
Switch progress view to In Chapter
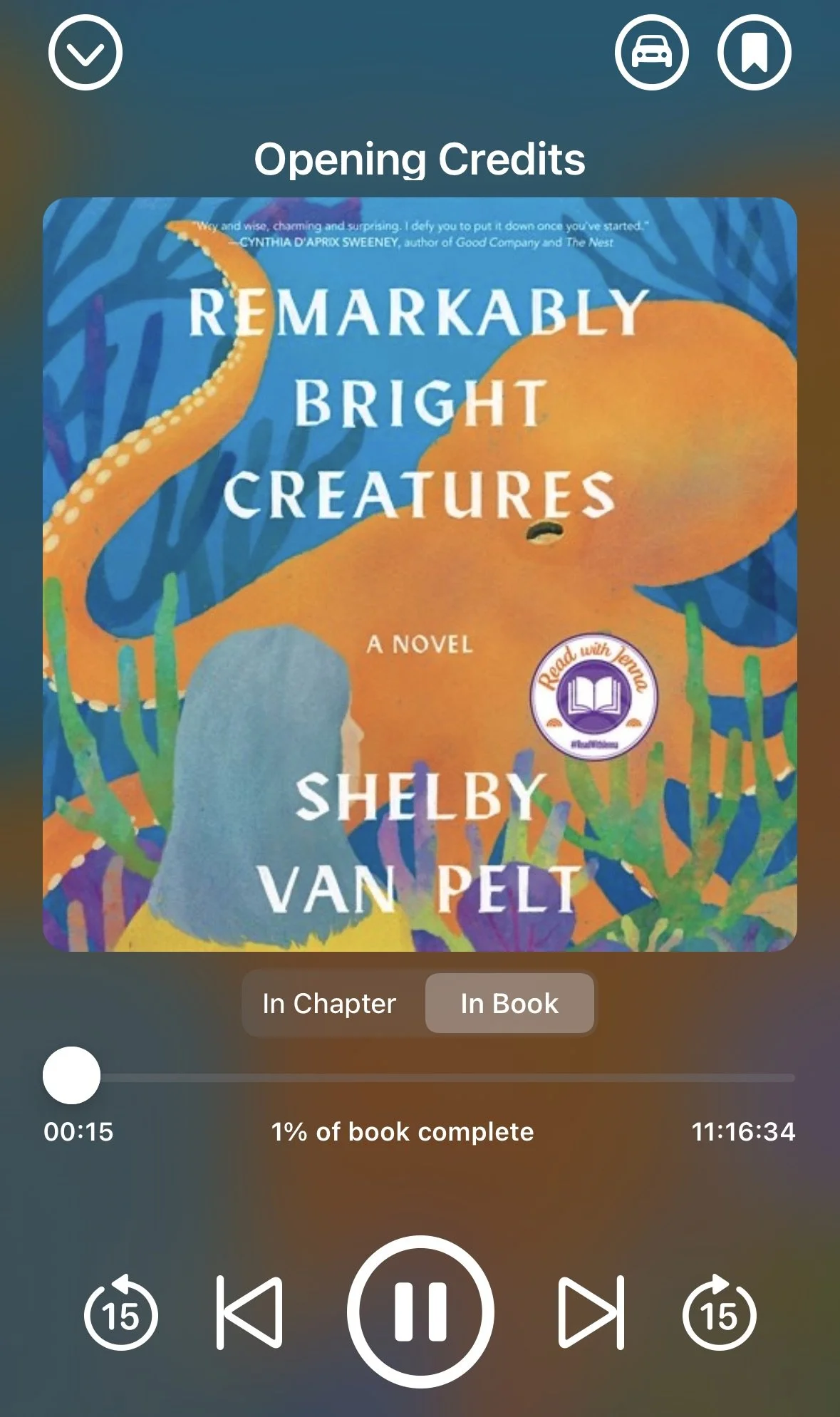(x=329, y=1003)
